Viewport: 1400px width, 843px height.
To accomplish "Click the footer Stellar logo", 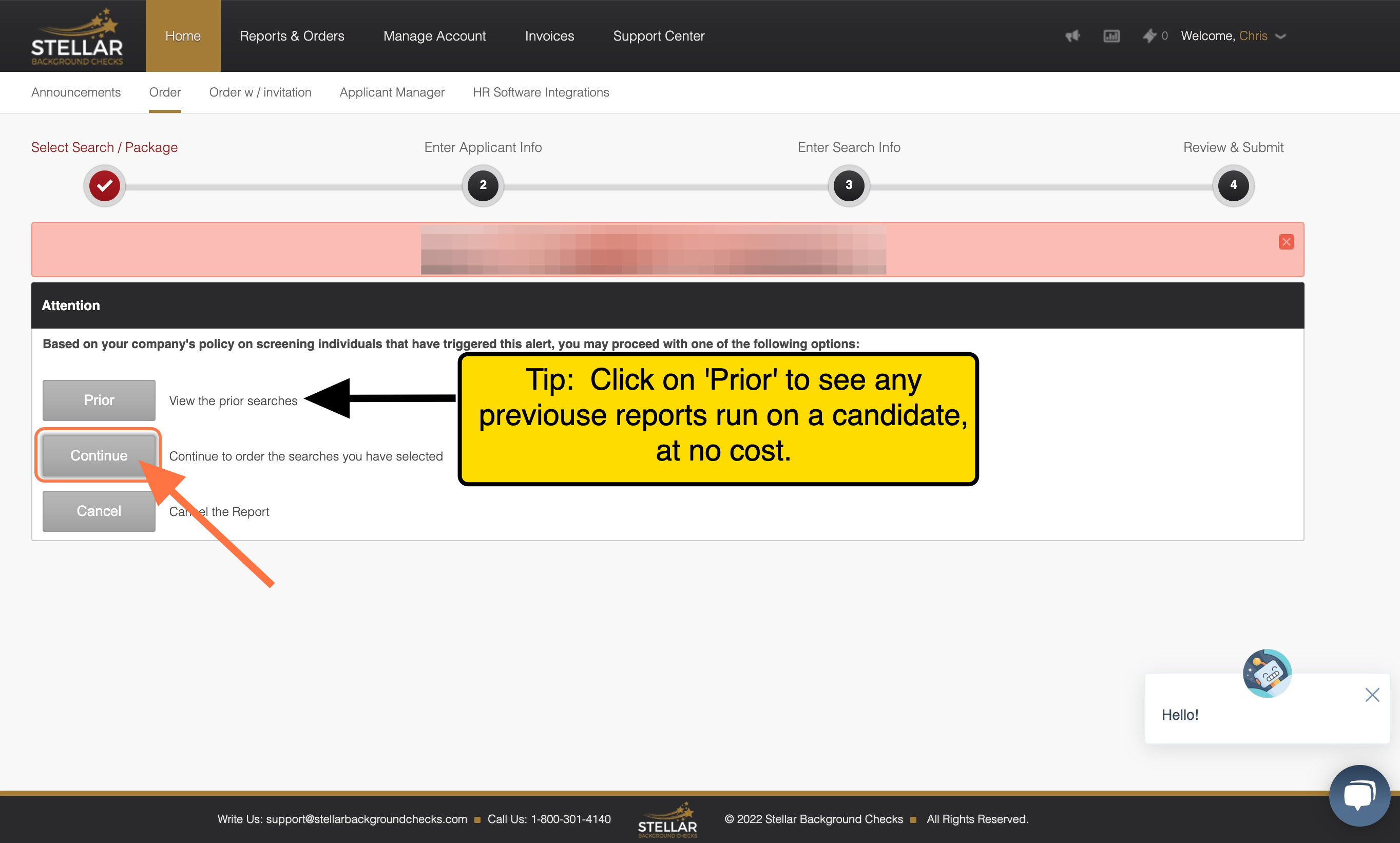I will pos(667,820).
